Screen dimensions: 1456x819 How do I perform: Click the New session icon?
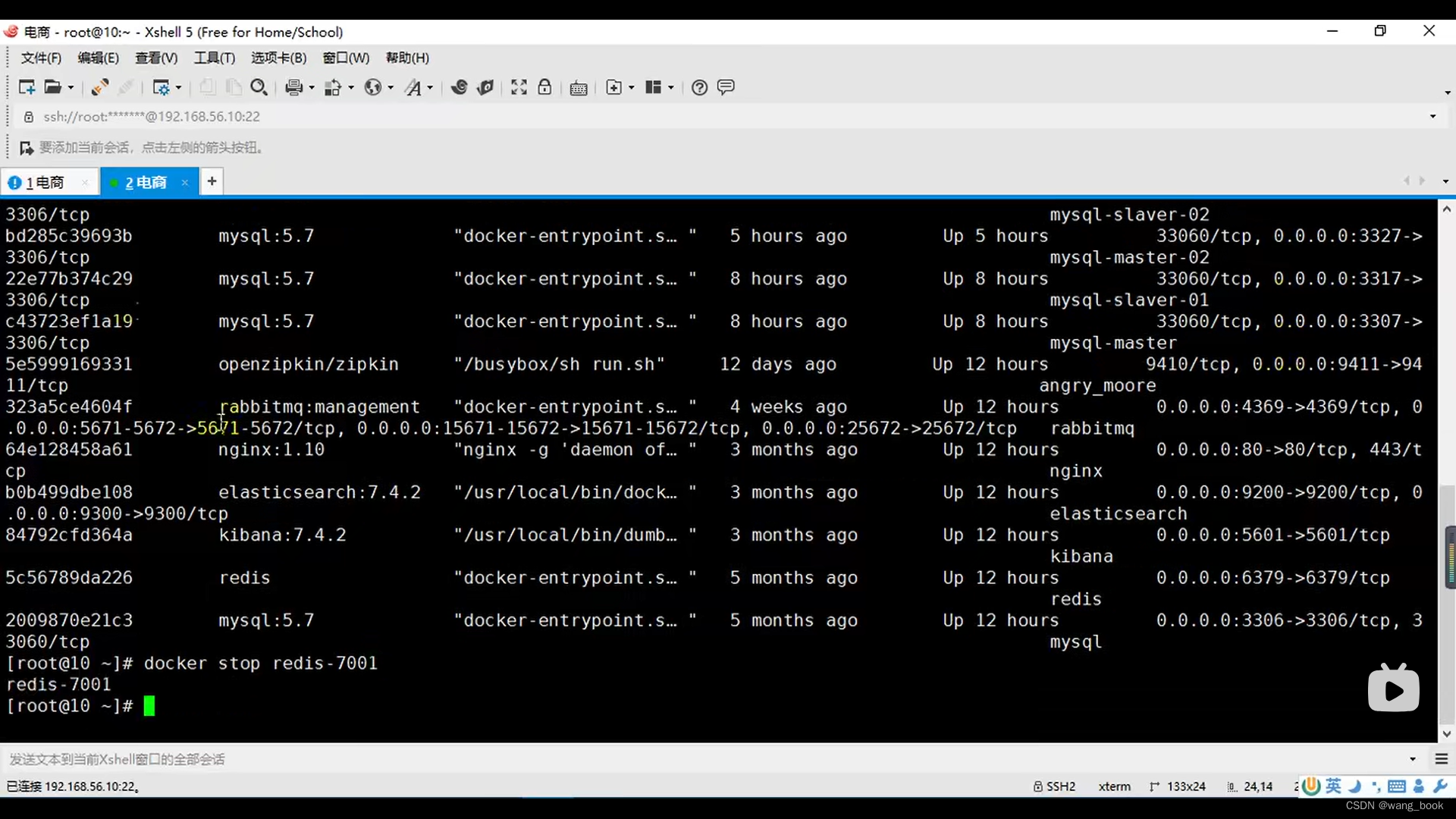27,87
